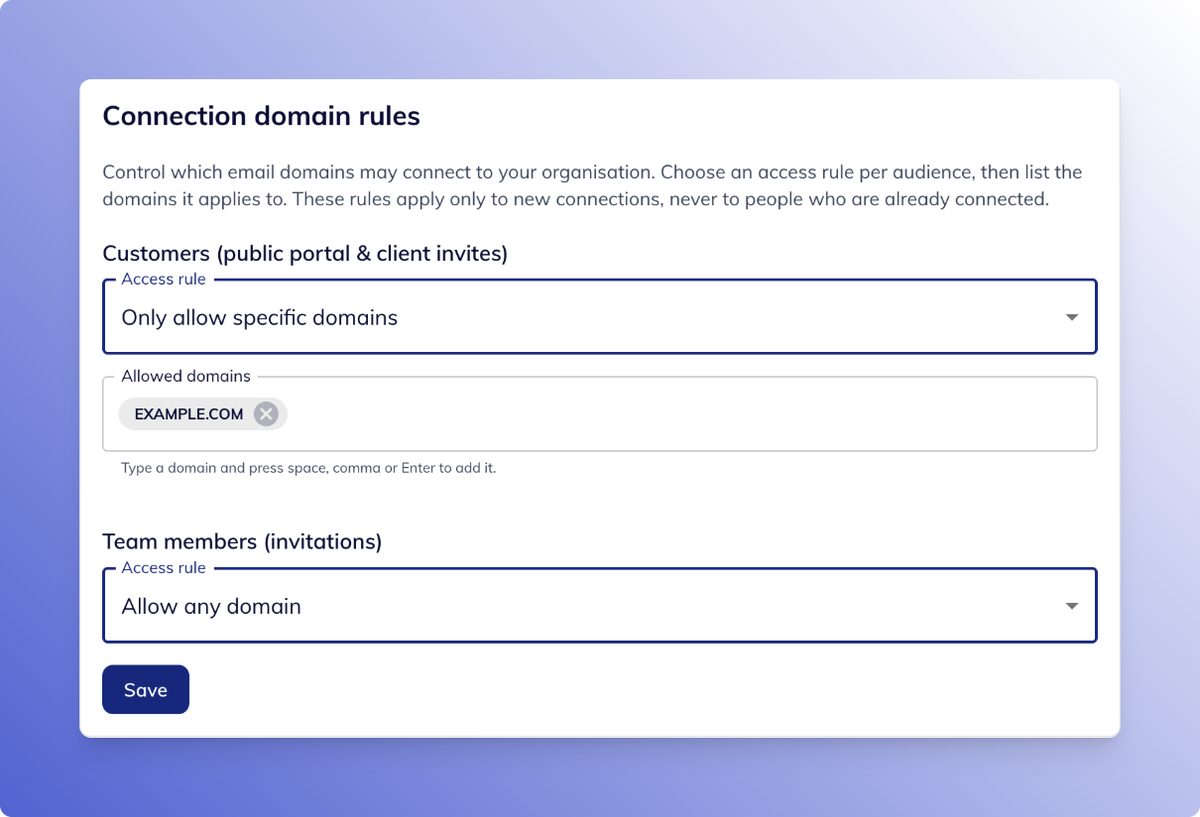Open the "Only allow specific domains" select
This screenshot has height=817, width=1200.
pyautogui.click(x=600, y=317)
